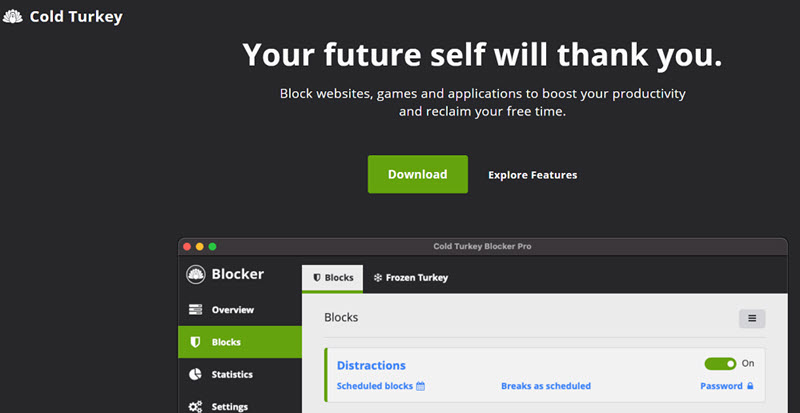The image size is (800, 413).
Task: Open the Cold Turkey home text link
Action: tap(76, 17)
